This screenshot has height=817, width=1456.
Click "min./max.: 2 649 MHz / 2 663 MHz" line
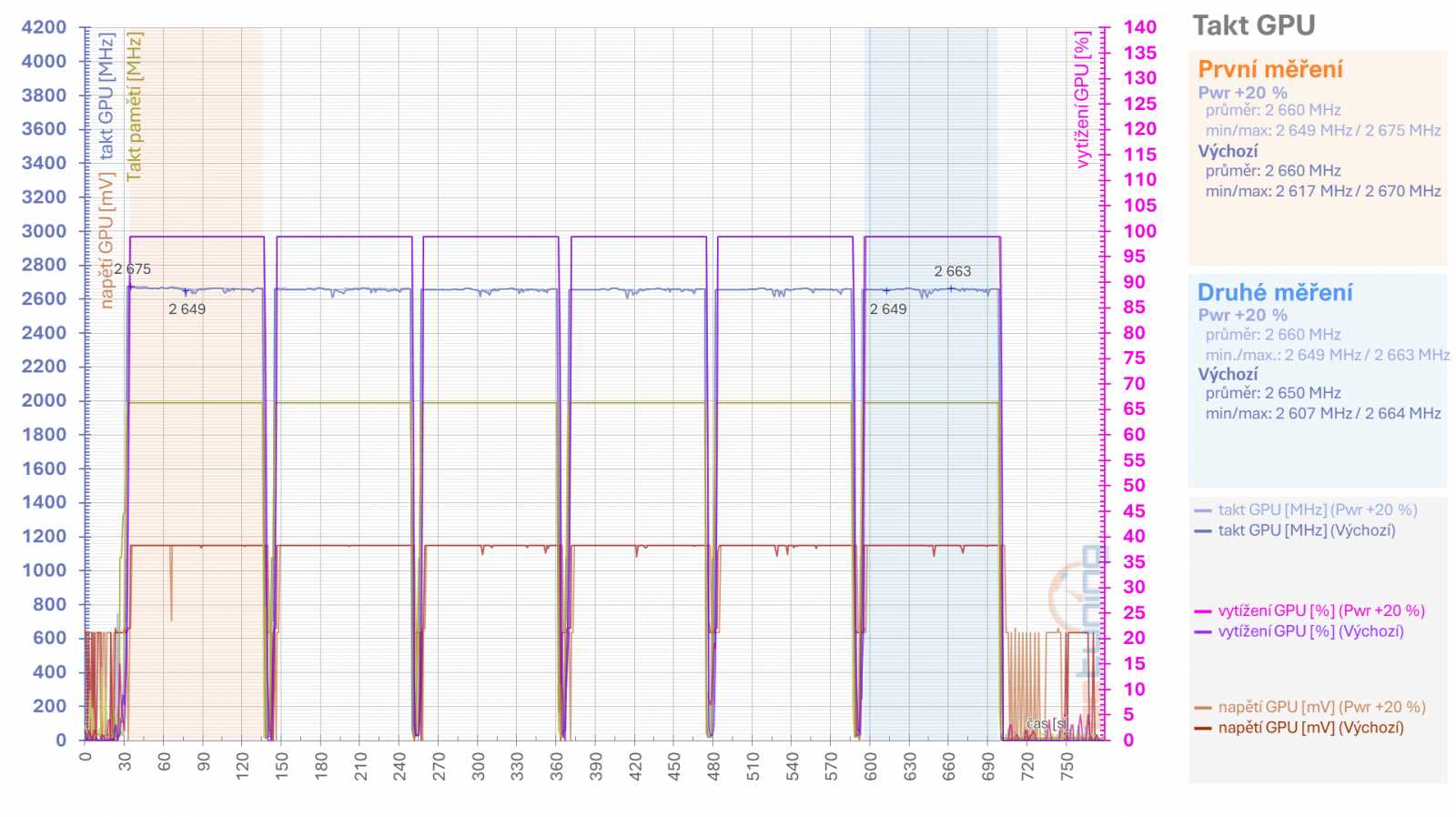point(1328,355)
